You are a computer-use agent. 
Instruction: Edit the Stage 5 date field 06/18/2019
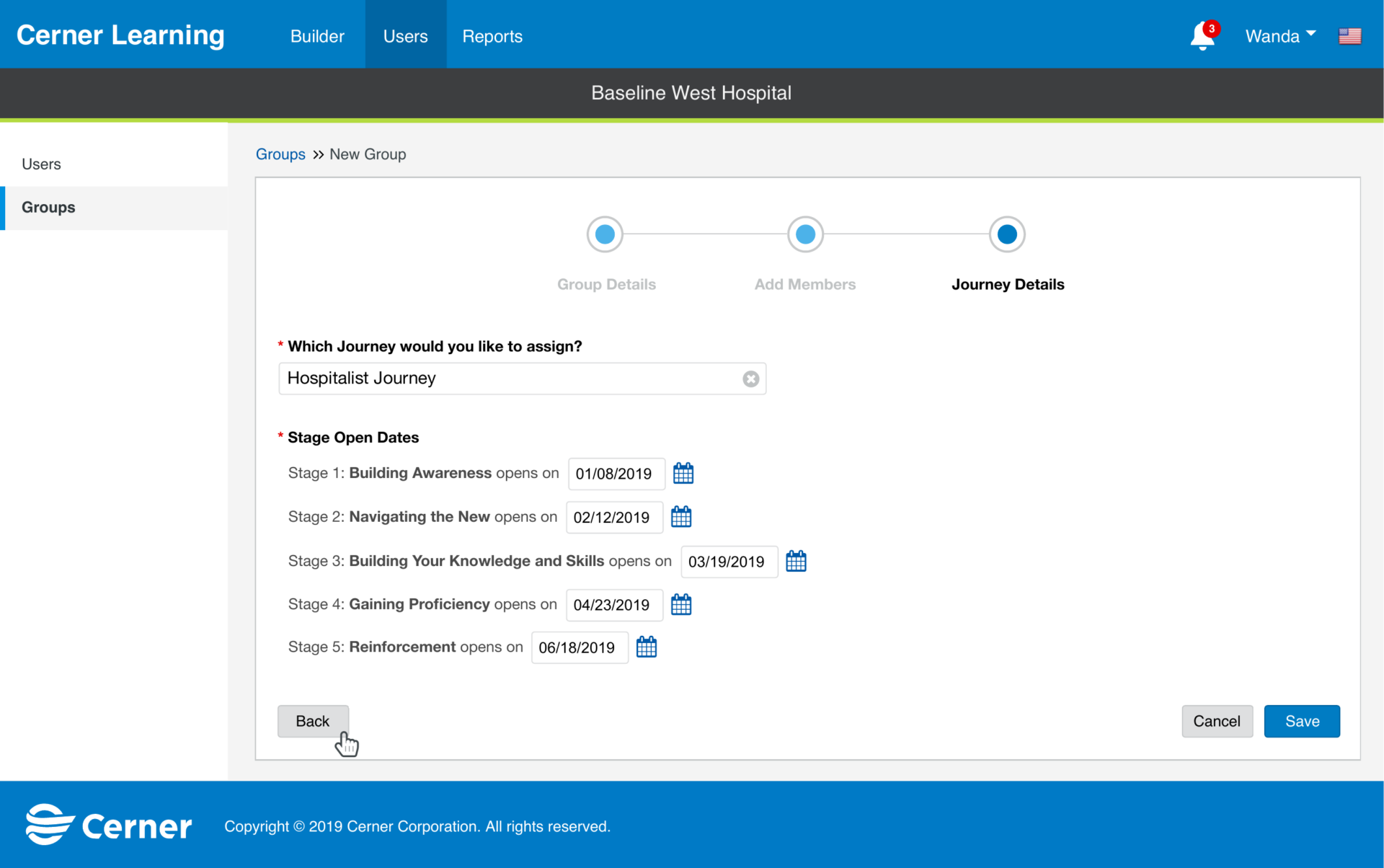click(x=580, y=647)
